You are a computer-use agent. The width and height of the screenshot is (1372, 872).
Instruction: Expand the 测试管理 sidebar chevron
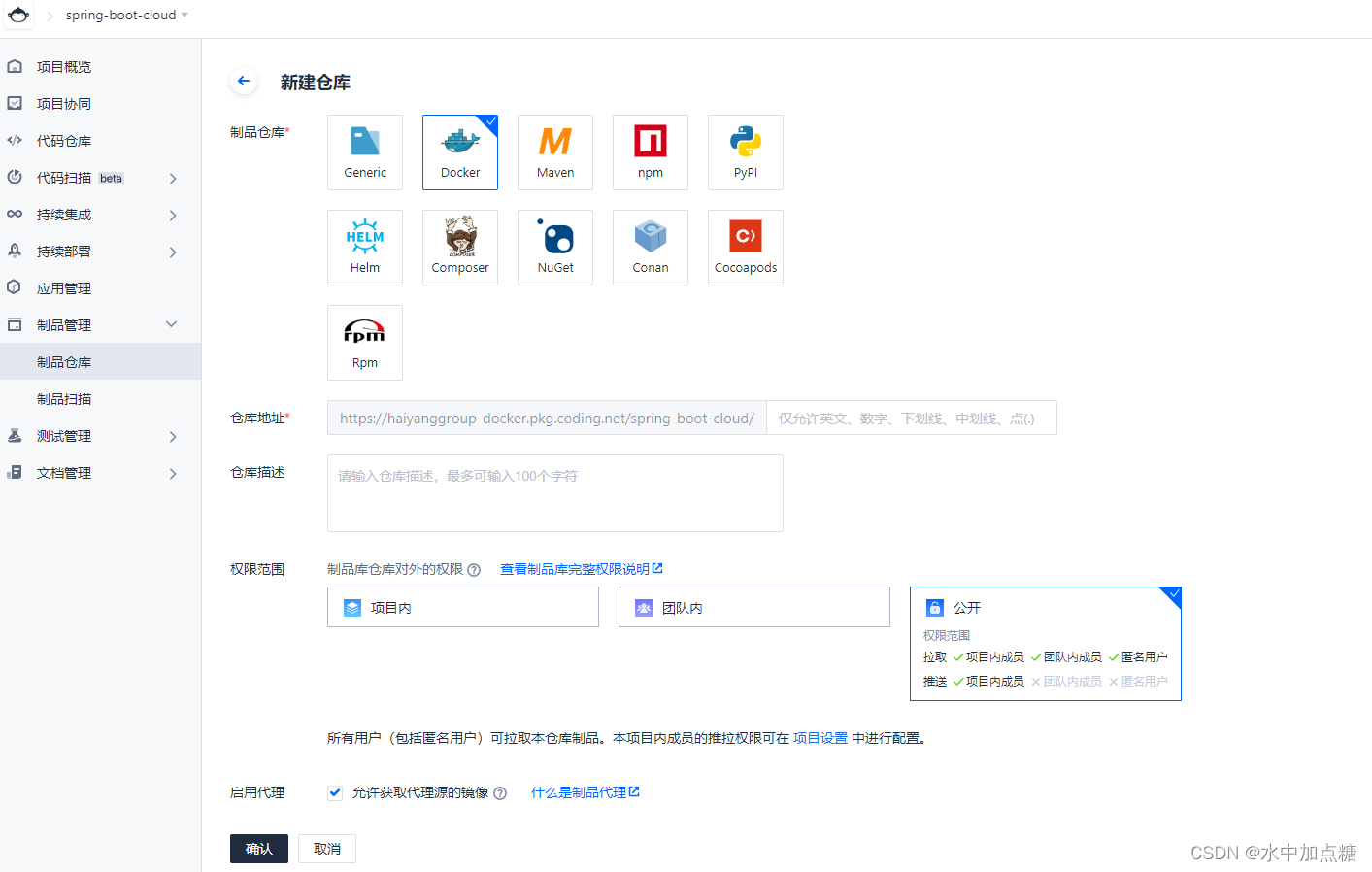click(x=173, y=436)
